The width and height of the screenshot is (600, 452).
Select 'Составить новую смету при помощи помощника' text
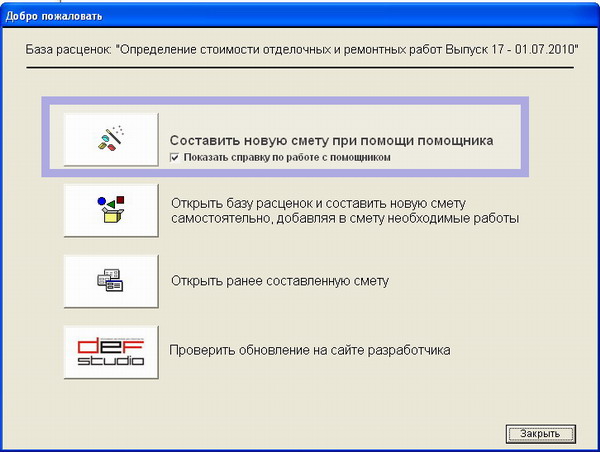pos(331,141)
